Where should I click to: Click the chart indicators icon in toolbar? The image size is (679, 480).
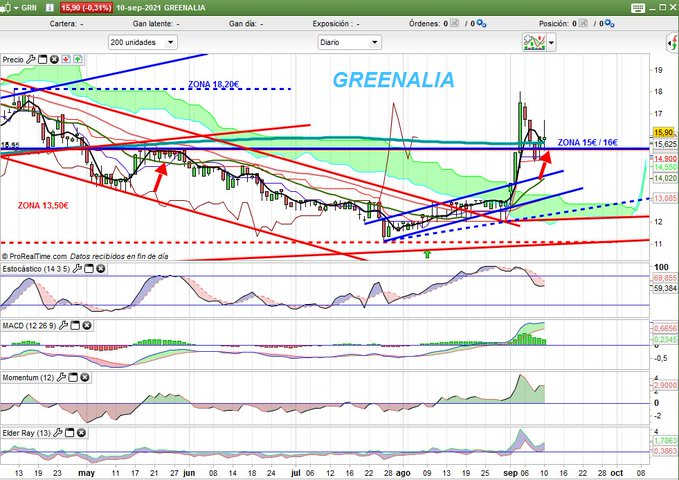click(x=534, y=42)
